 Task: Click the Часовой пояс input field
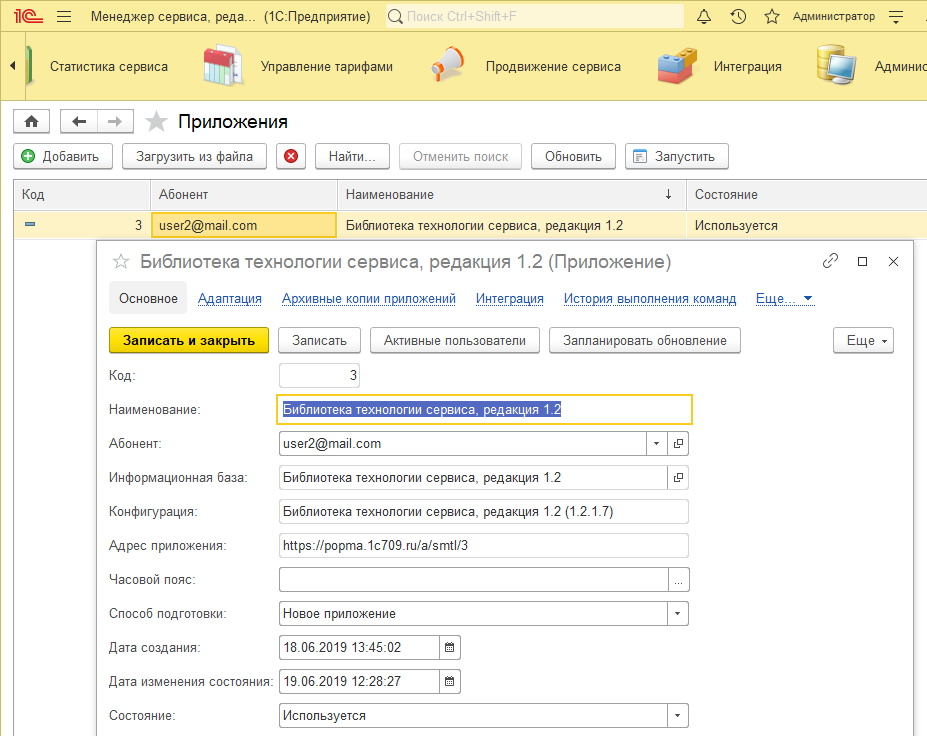coord(472,579)
